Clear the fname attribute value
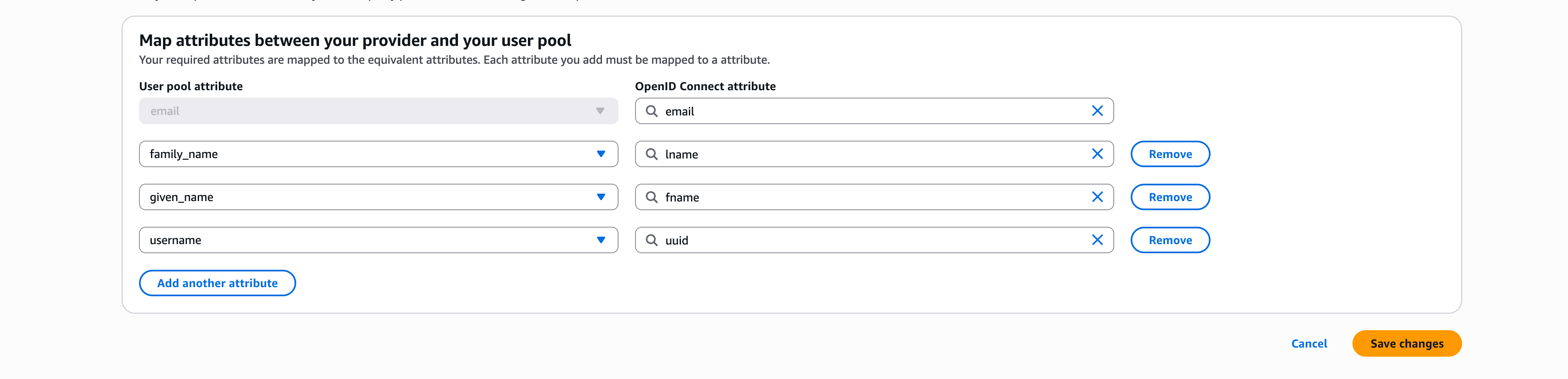The width and height of the screenshot is (1568, 379). pos(1098,197)
